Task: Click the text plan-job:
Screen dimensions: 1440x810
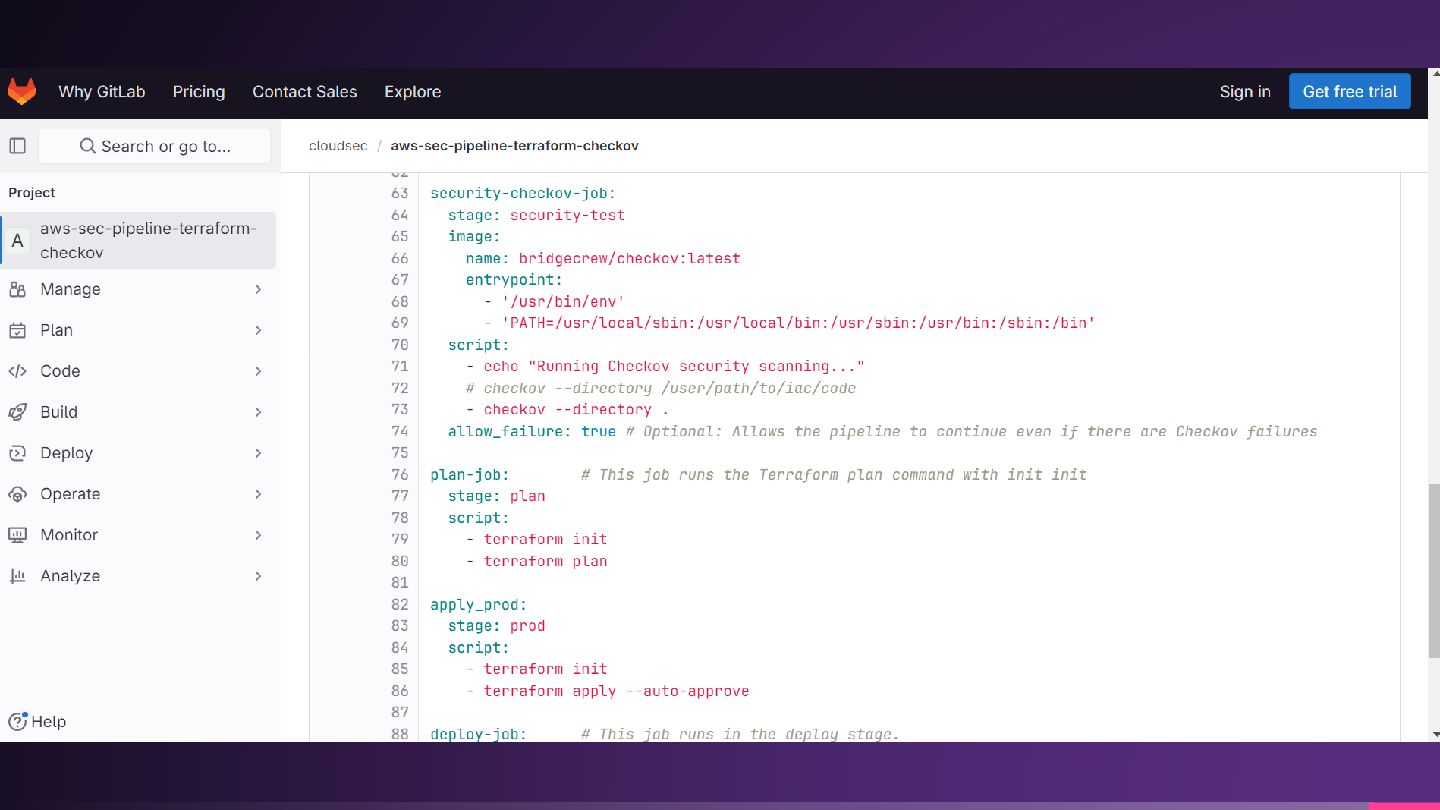Action: coord(470,474)
